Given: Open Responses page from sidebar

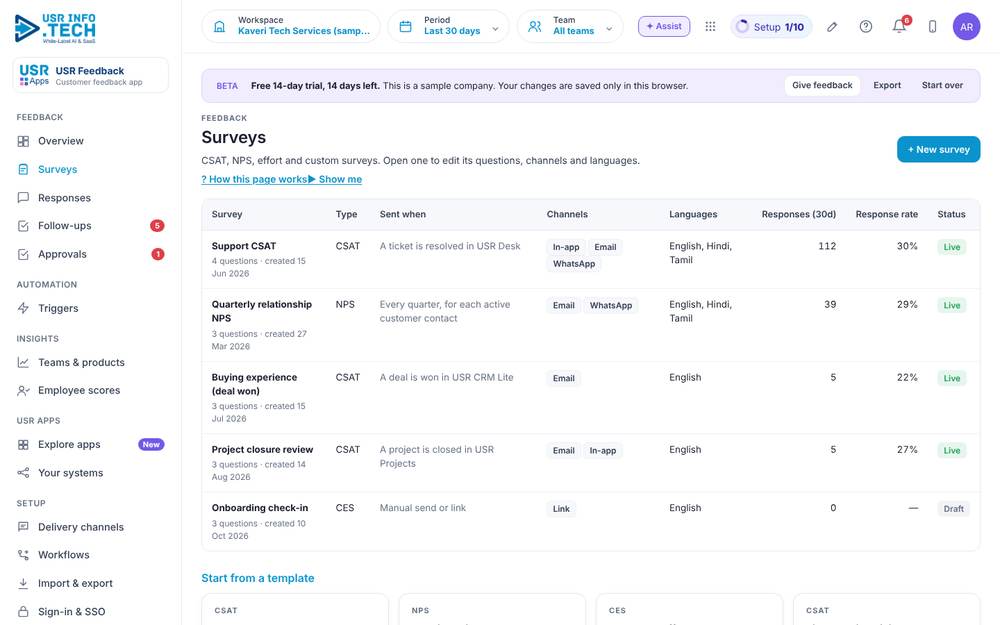Looking at the screenshot, I should click(91, 198).
